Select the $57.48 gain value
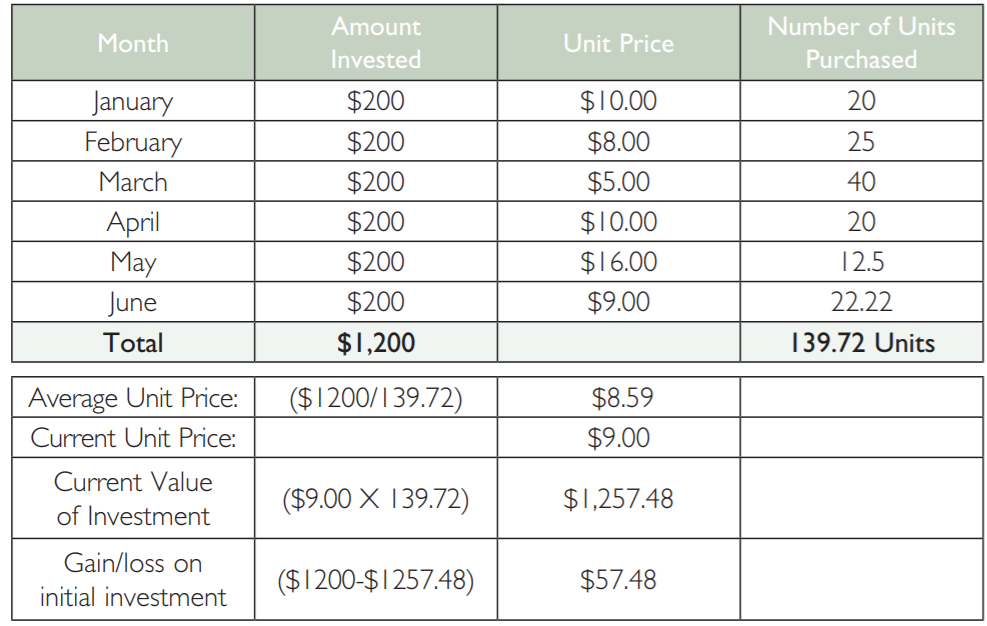Screen dimensions: 987x626 tap(618, 579)
